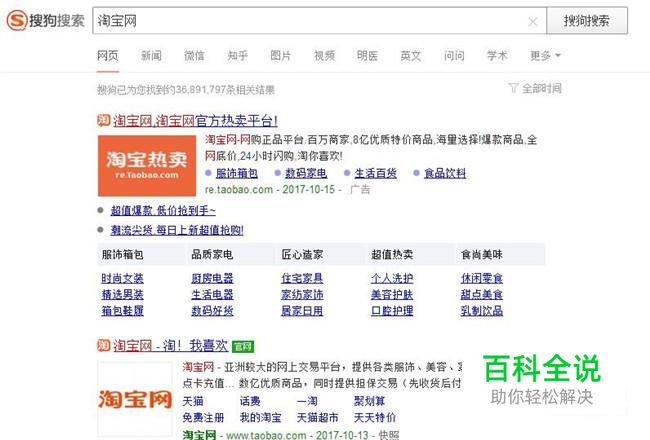Screen dimensions: 650x440
Task: Open the 聚划算 quick link
Action: pyautogui.click(x=369, y=401)
